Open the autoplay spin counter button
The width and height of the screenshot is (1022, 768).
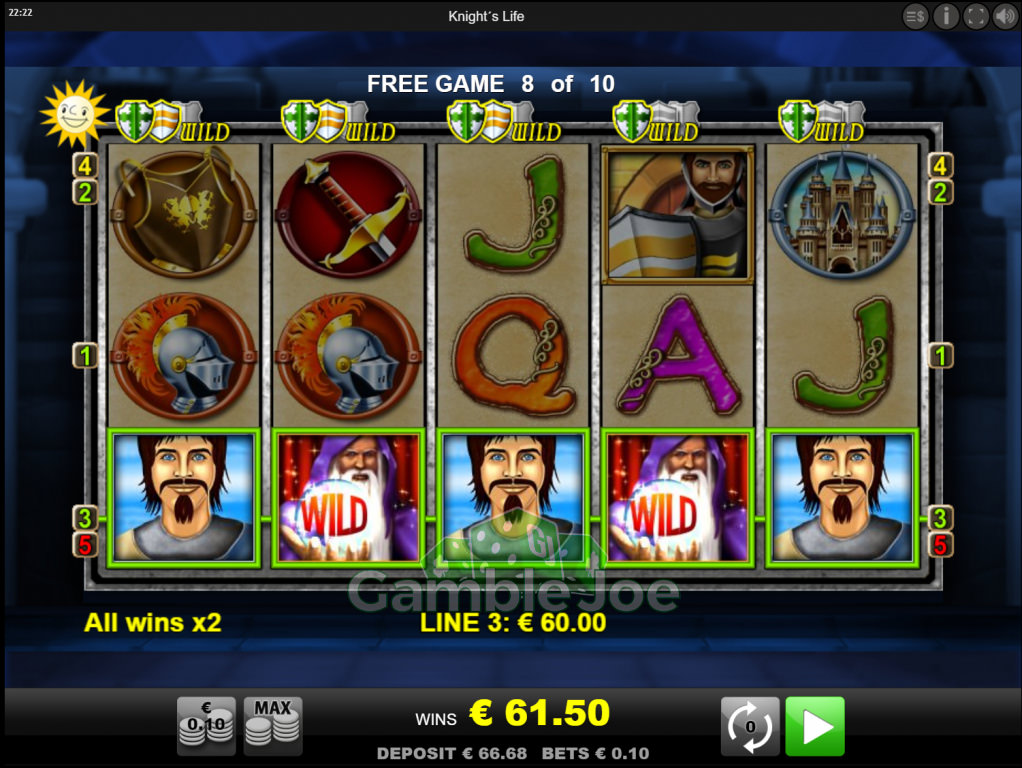tap(750, 726)
